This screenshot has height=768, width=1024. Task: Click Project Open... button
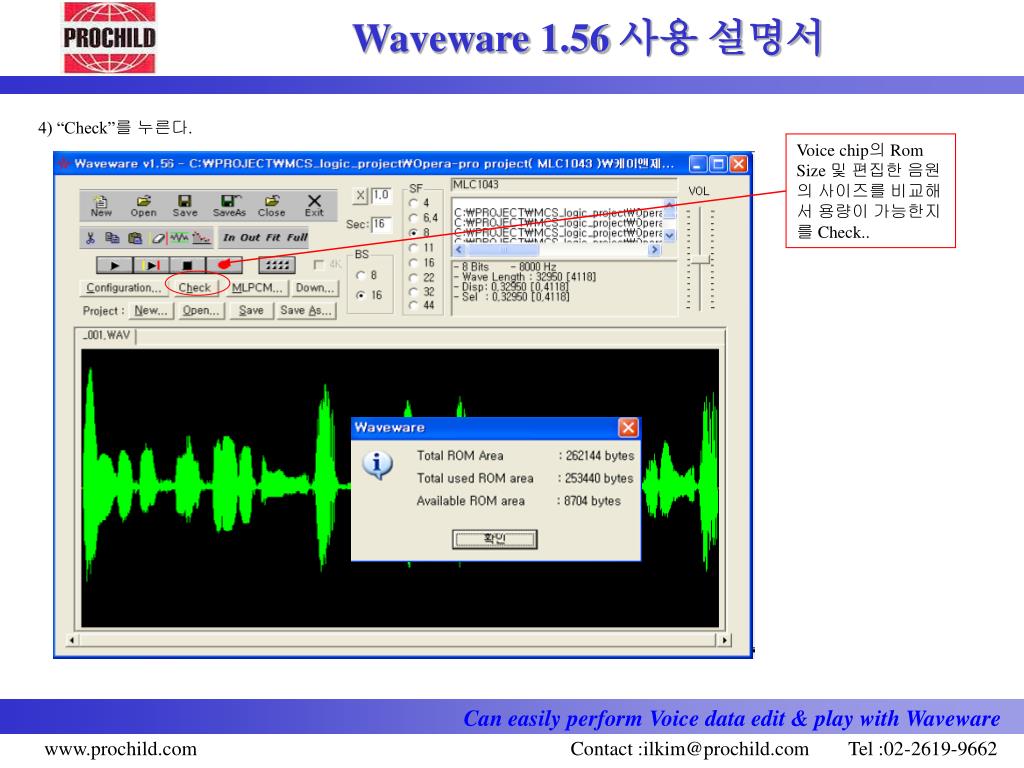(x=200, y=311)
